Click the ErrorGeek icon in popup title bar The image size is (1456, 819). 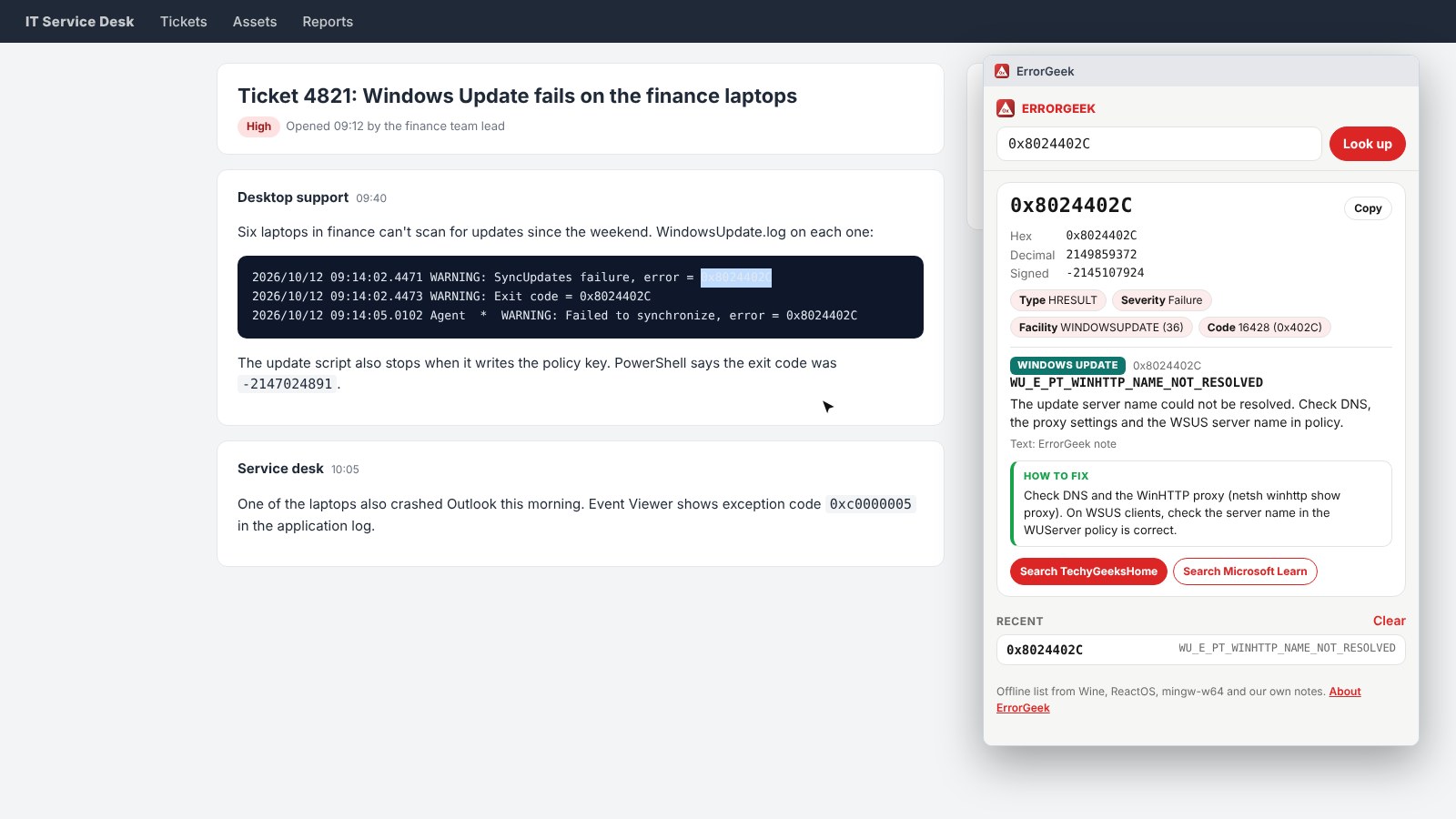coord(1002,71)
